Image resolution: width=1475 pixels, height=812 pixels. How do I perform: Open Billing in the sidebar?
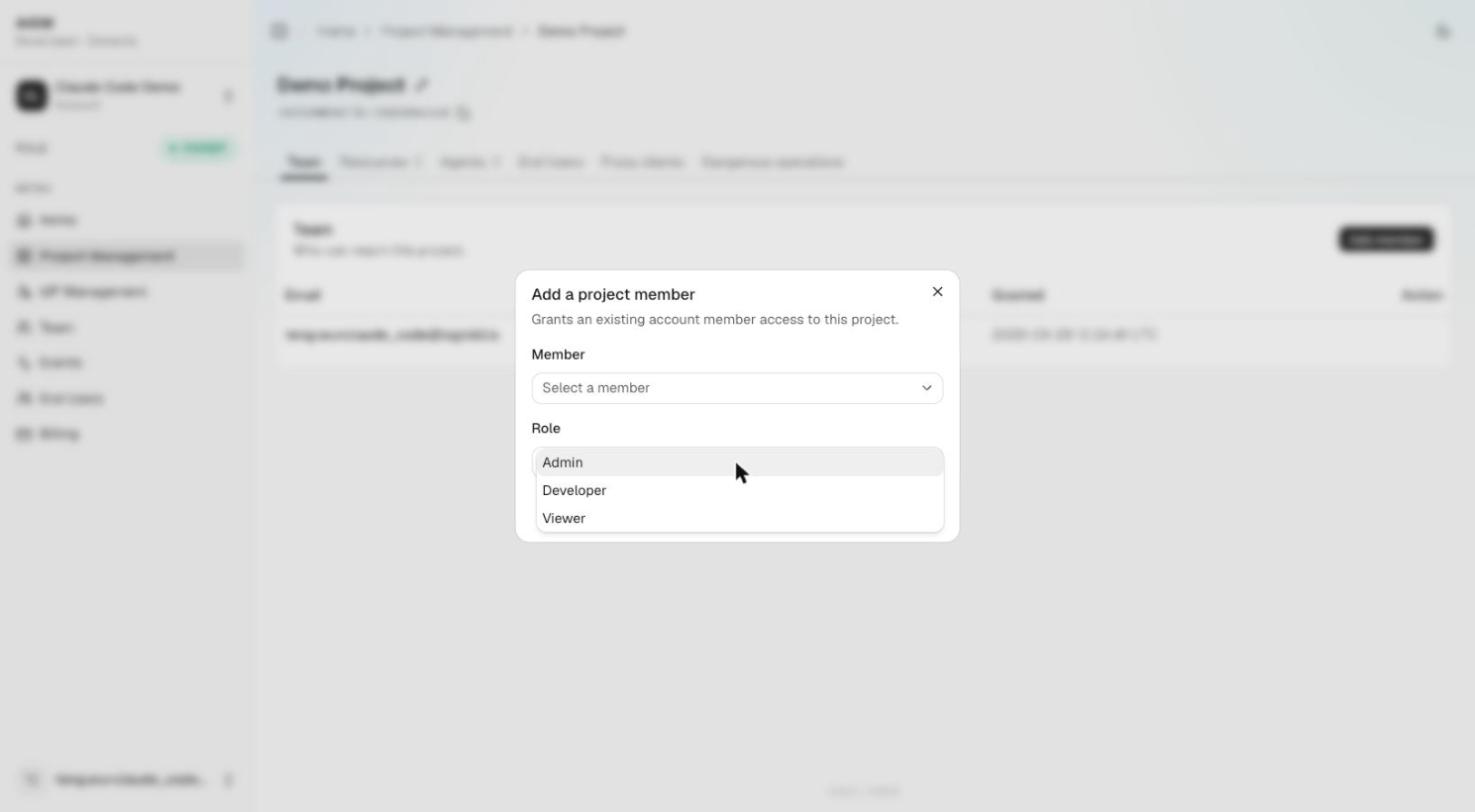pyautogui.click(x=127, y=434)
